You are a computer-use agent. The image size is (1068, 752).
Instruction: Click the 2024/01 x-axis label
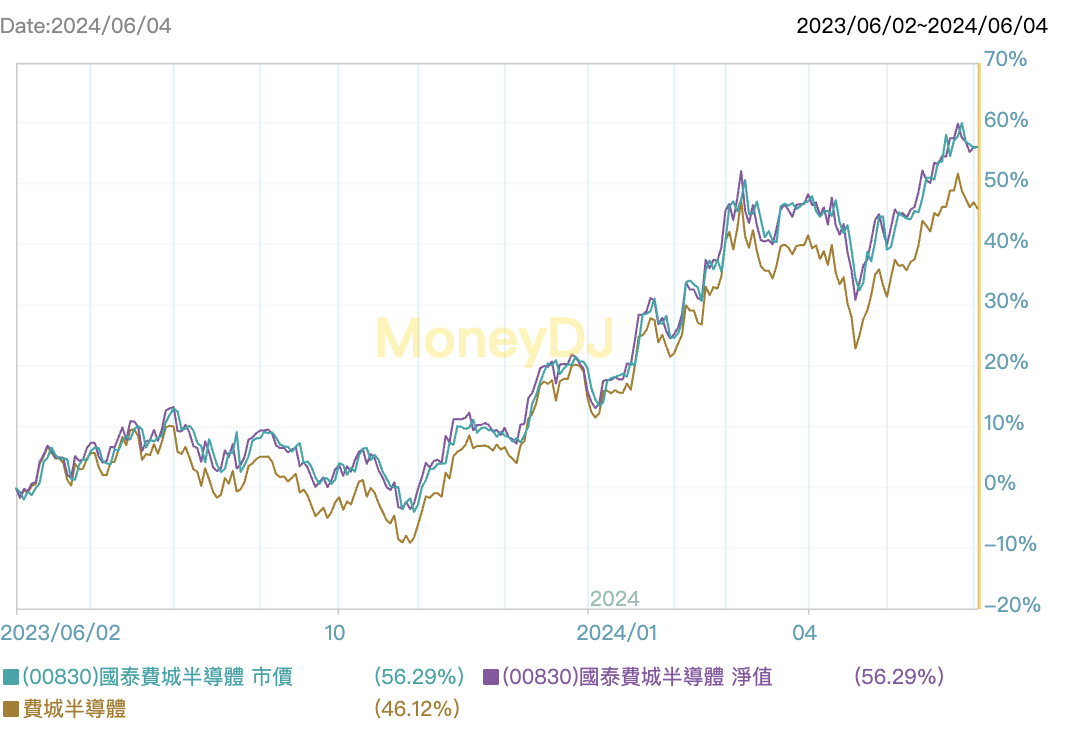tap(617, 633)
